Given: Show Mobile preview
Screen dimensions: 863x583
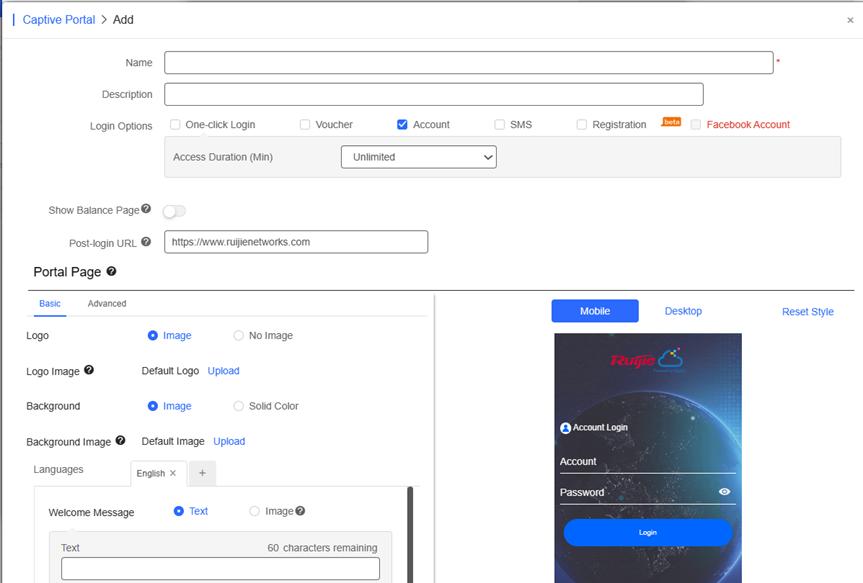Looking at the screenshot, I should click(x=595, y=311).
